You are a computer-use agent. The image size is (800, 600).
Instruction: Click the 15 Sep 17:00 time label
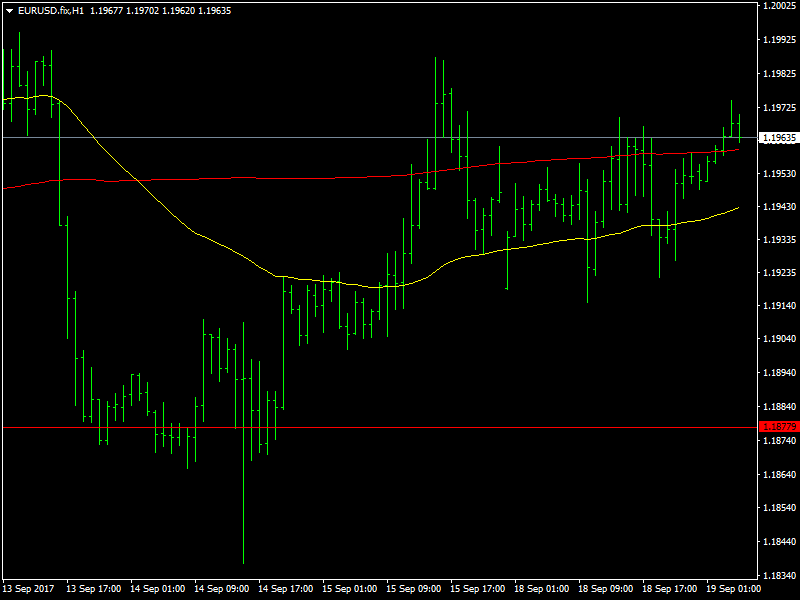tap(478, 589)
